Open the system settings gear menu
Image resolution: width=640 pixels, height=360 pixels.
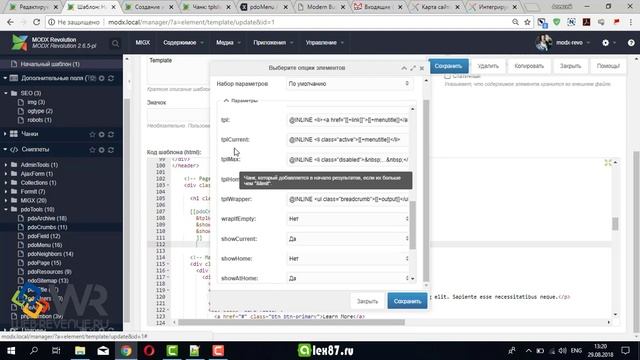(605, 42)
